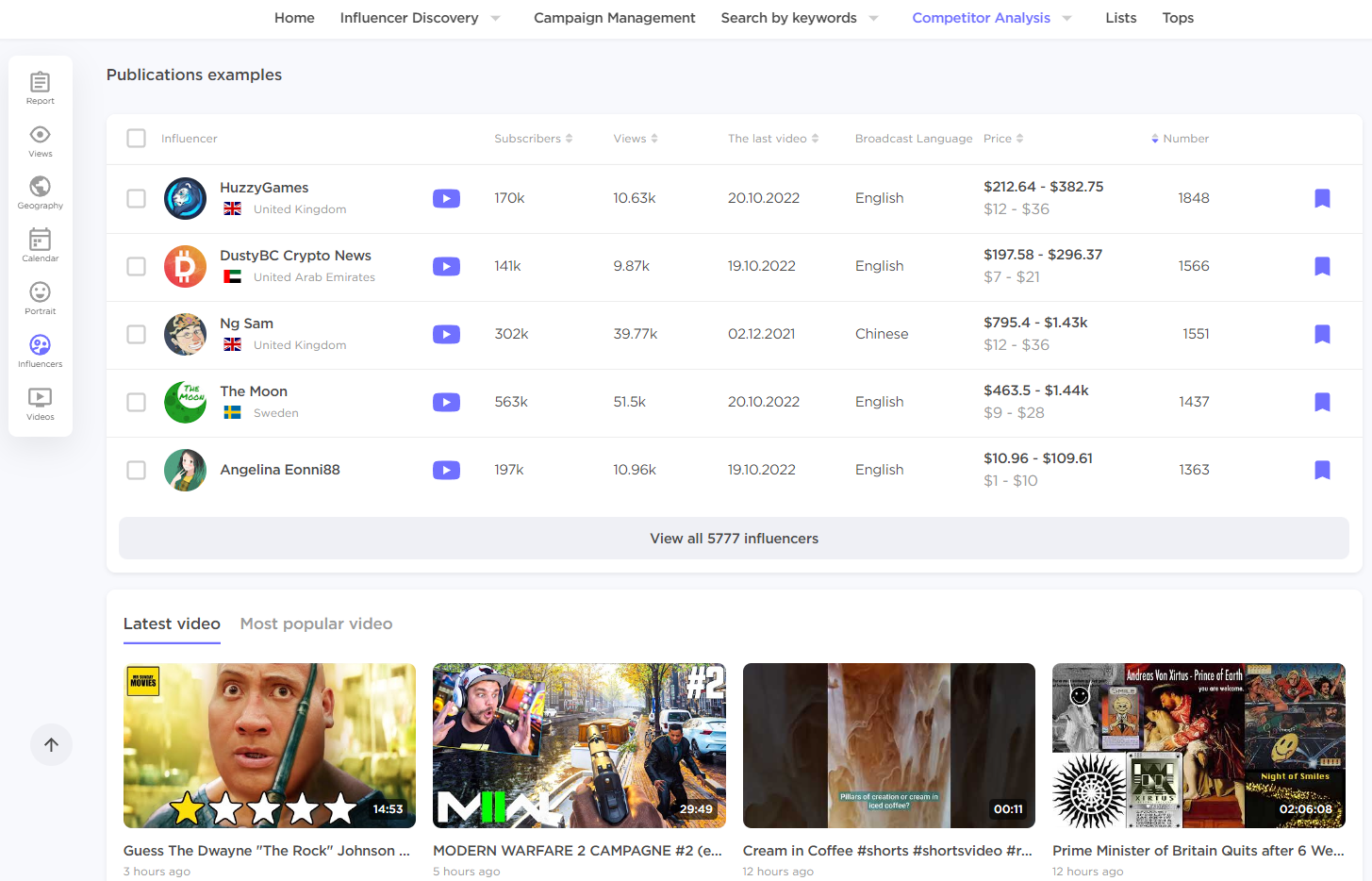
Task: Toggle the select-all influencers checkbox
Action: tap(137, 139)
